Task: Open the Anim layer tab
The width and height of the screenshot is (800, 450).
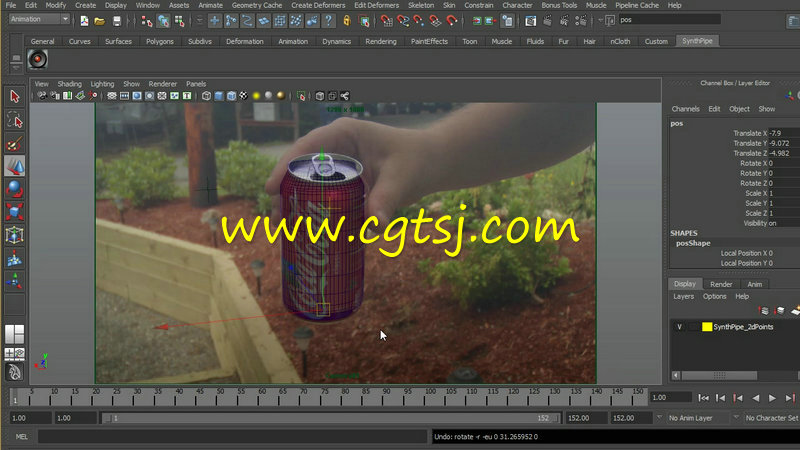Action: 755,284
